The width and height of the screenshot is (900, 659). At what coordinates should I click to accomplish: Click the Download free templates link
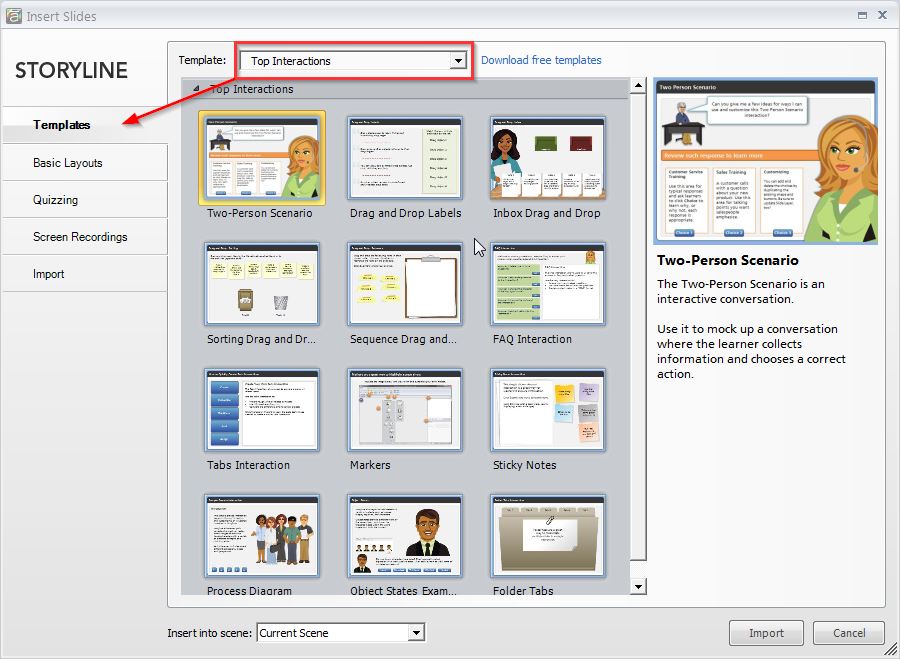pos(541,60)
